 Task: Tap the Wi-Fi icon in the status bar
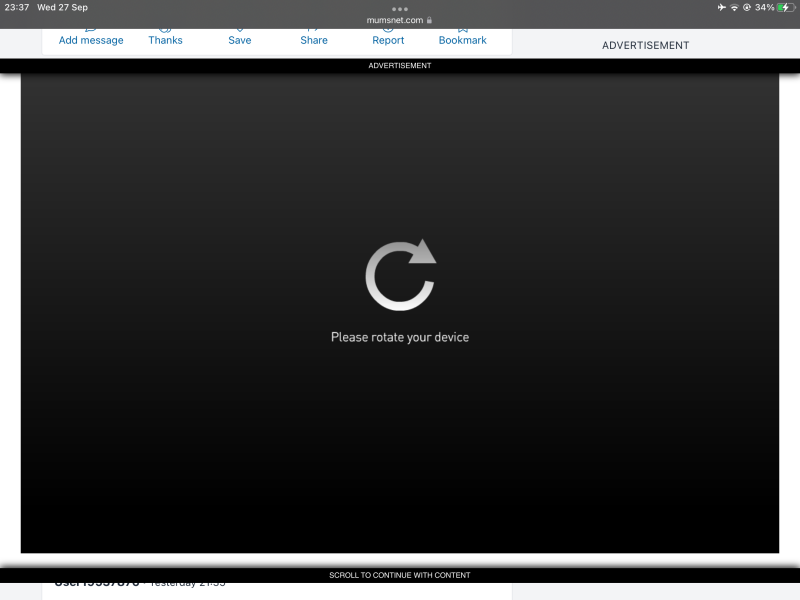pos(737,8)
